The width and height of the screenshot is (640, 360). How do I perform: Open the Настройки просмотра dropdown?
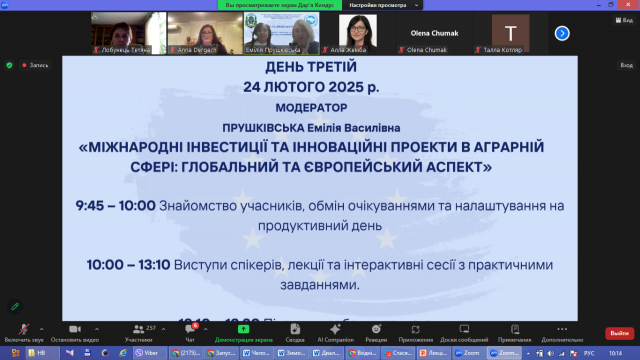(383, 5)
